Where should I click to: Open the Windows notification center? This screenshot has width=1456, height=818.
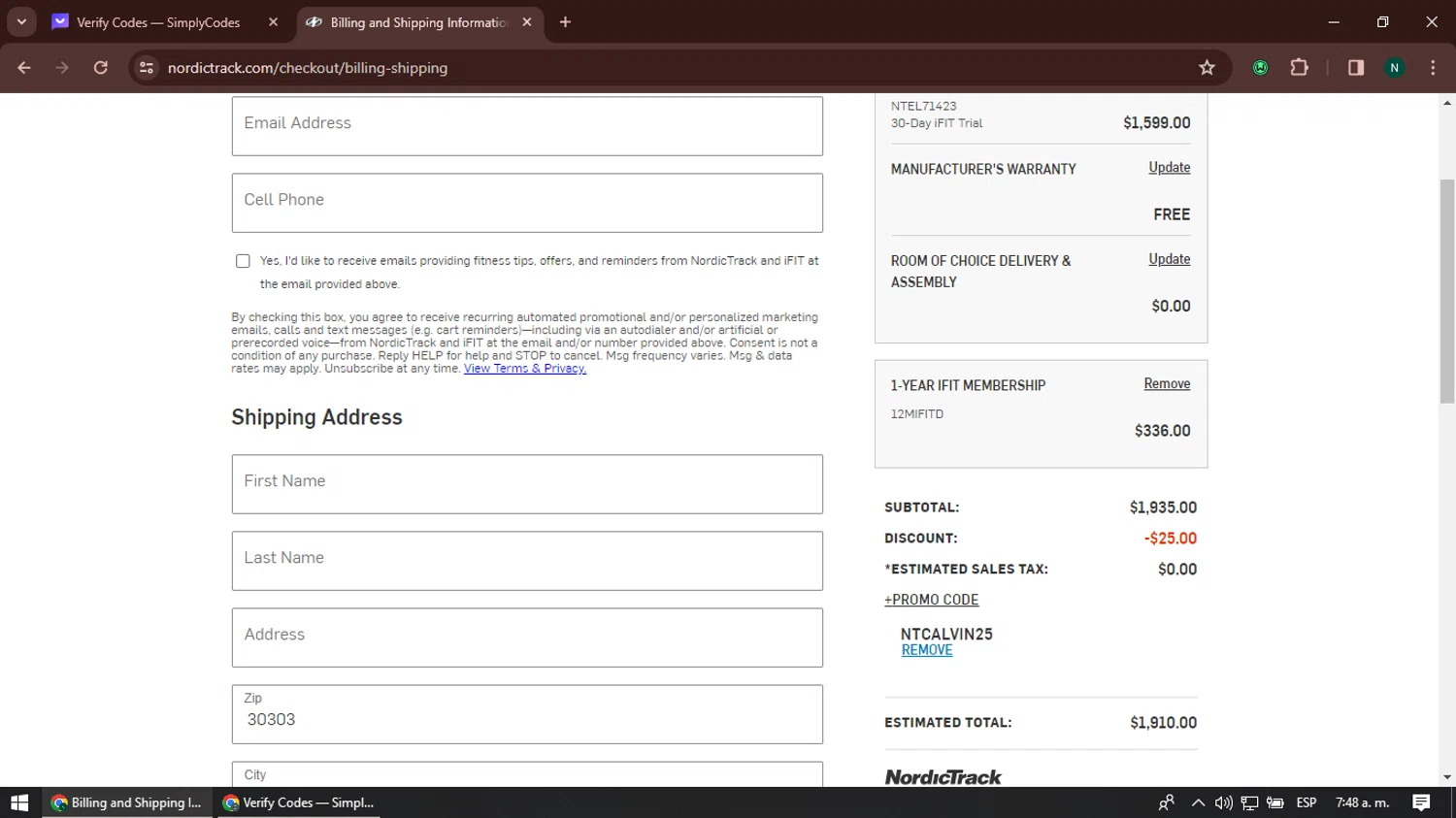[1421, 802]
